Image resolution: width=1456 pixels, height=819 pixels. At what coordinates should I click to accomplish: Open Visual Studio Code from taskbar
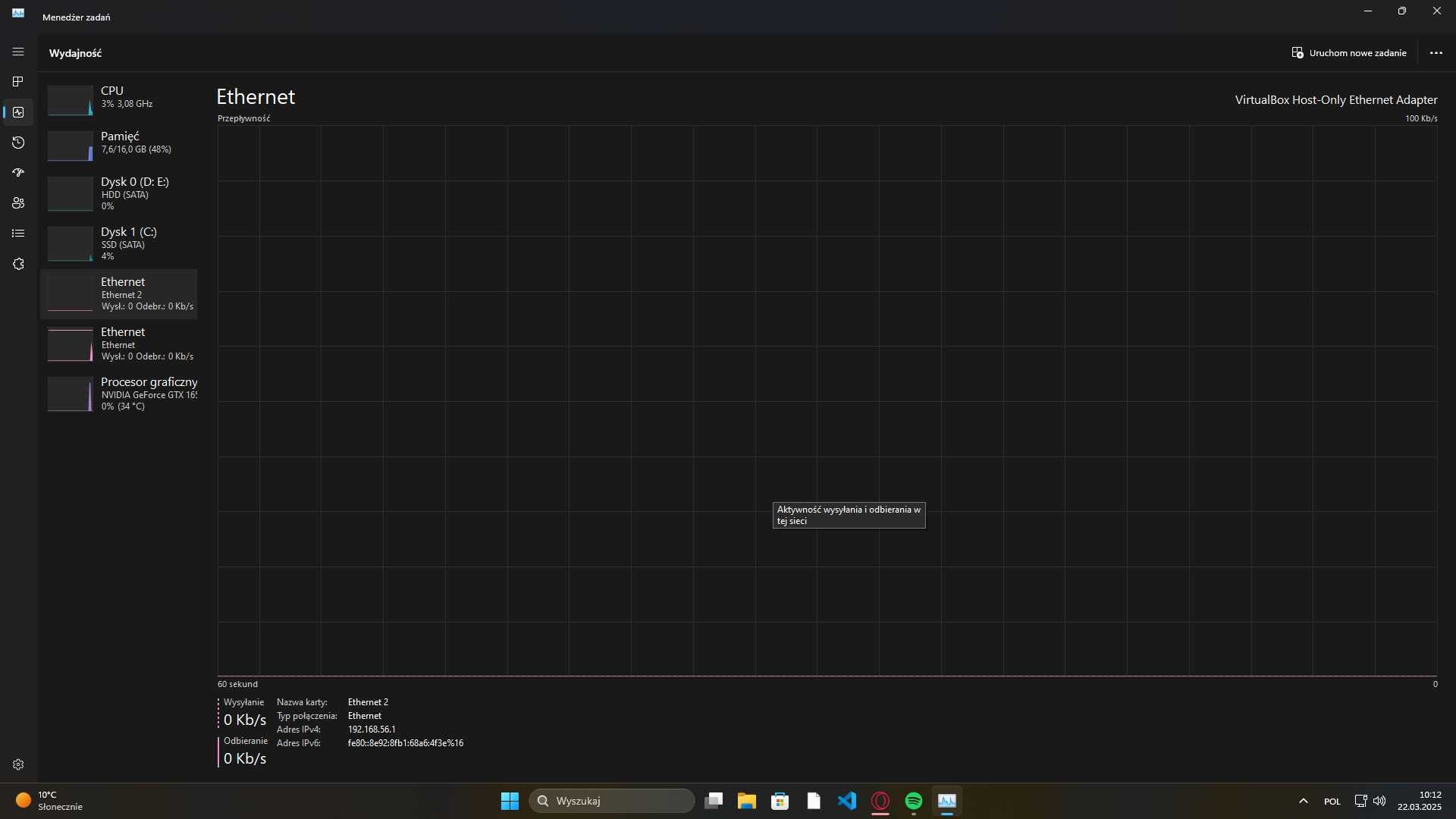(847, 801)
